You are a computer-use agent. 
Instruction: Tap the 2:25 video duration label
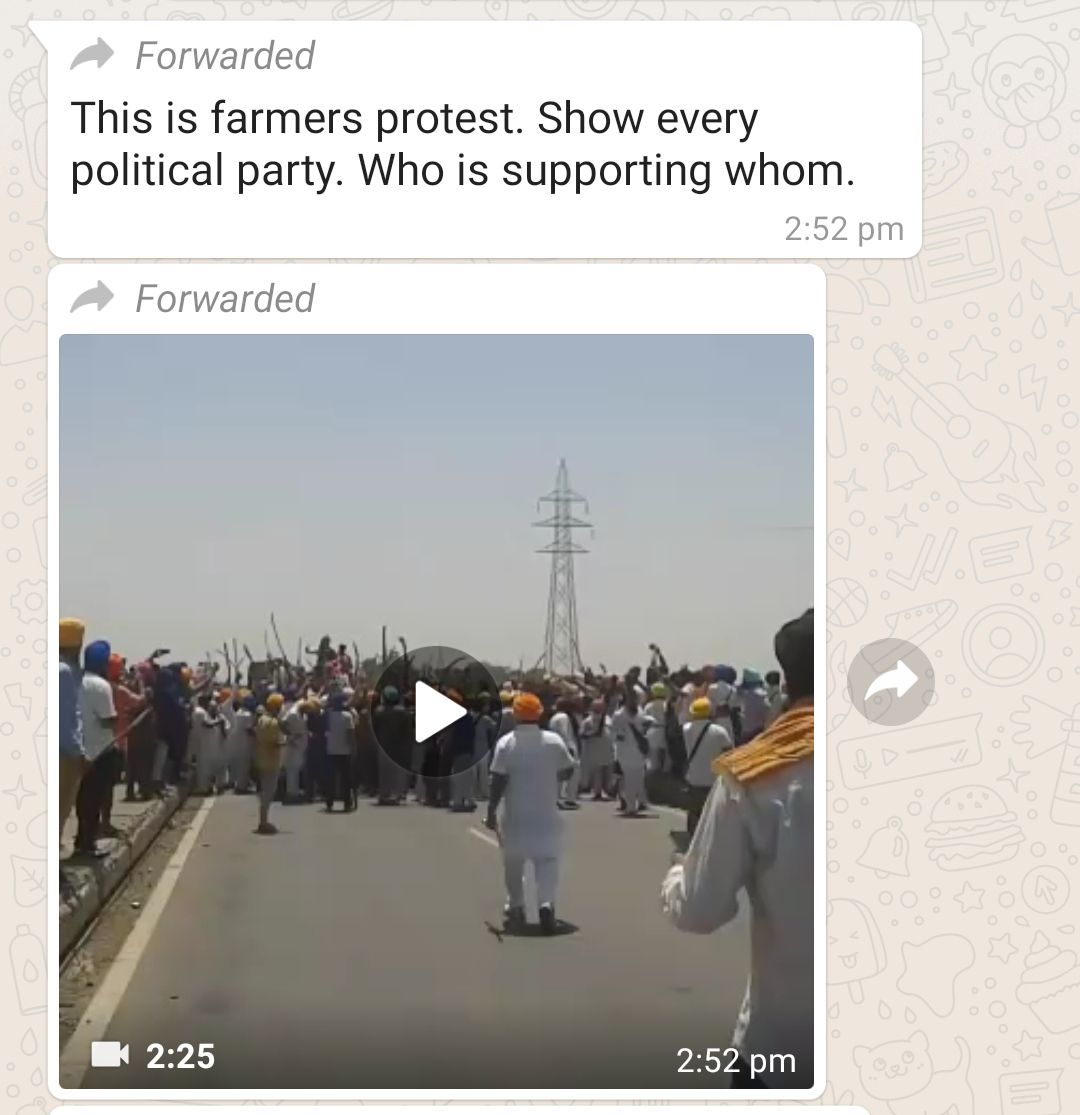tap(180, 1055)
